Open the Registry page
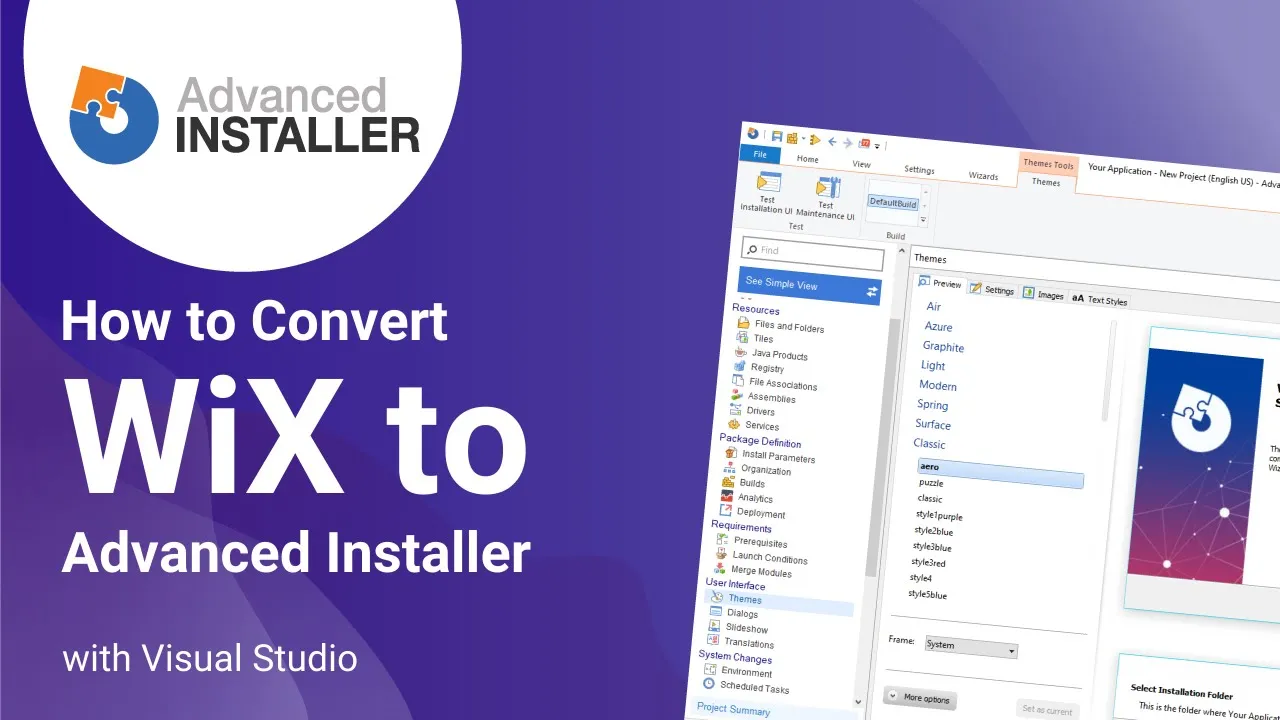Screen dimensions: 1280x720 pos(758,367)
